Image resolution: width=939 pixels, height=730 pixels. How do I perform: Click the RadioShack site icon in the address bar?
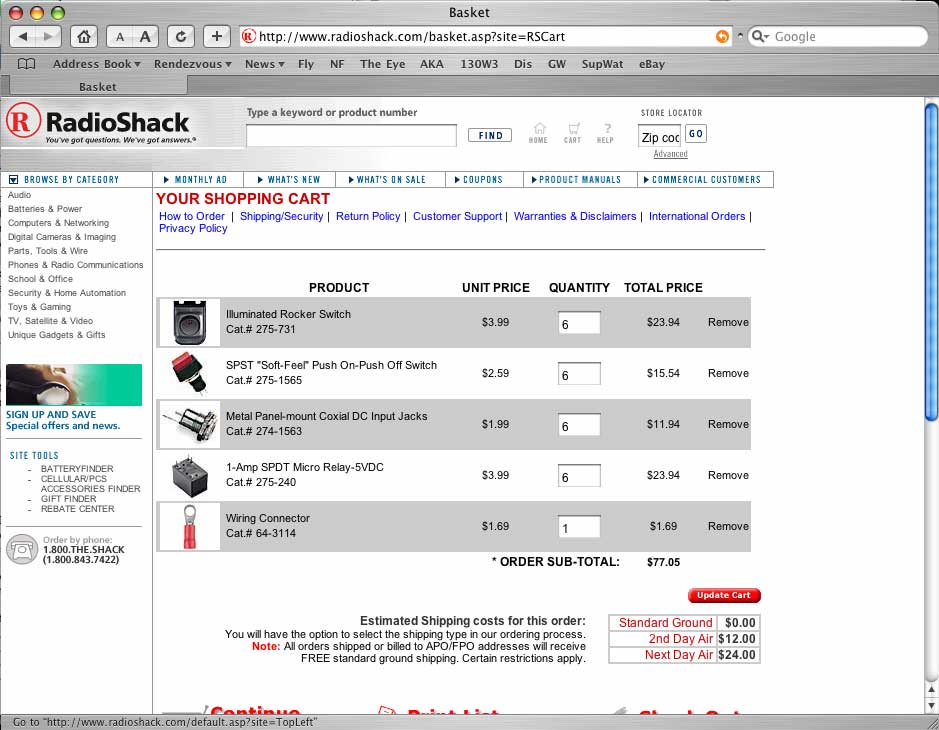pyautogui.click(x=249, y=37)
